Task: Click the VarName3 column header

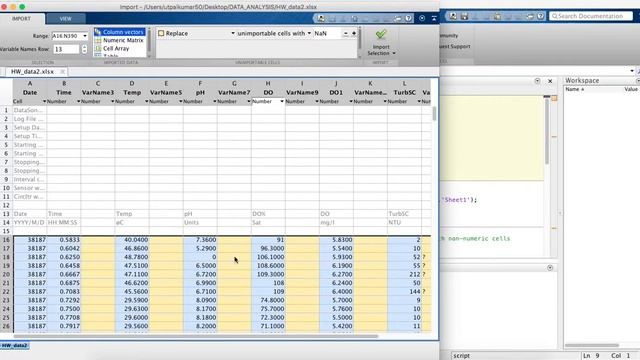Action: (98, 93)
